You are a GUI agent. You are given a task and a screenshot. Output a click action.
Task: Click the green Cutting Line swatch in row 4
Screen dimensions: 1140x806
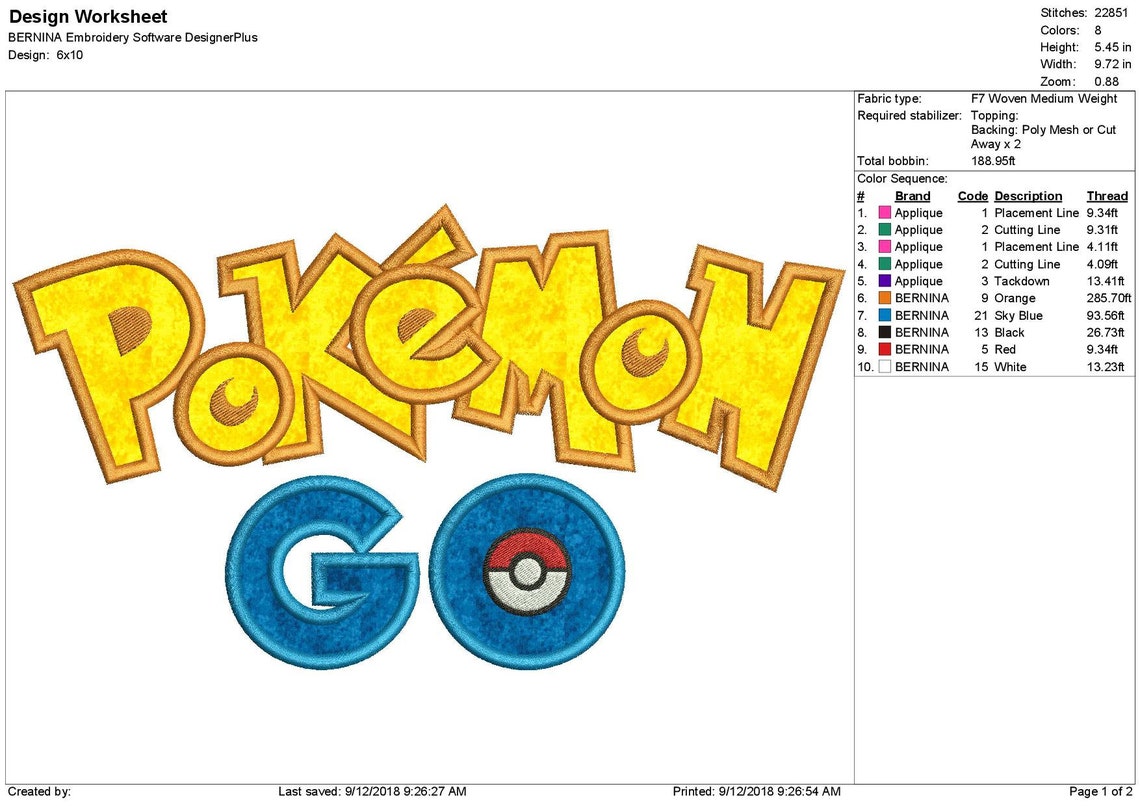point(884,264)
